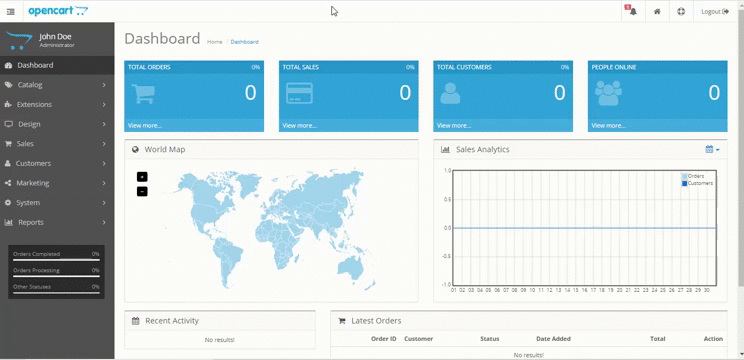Open the Catalog menu
This screenshot has height=360, width=744.
(57, 85)
